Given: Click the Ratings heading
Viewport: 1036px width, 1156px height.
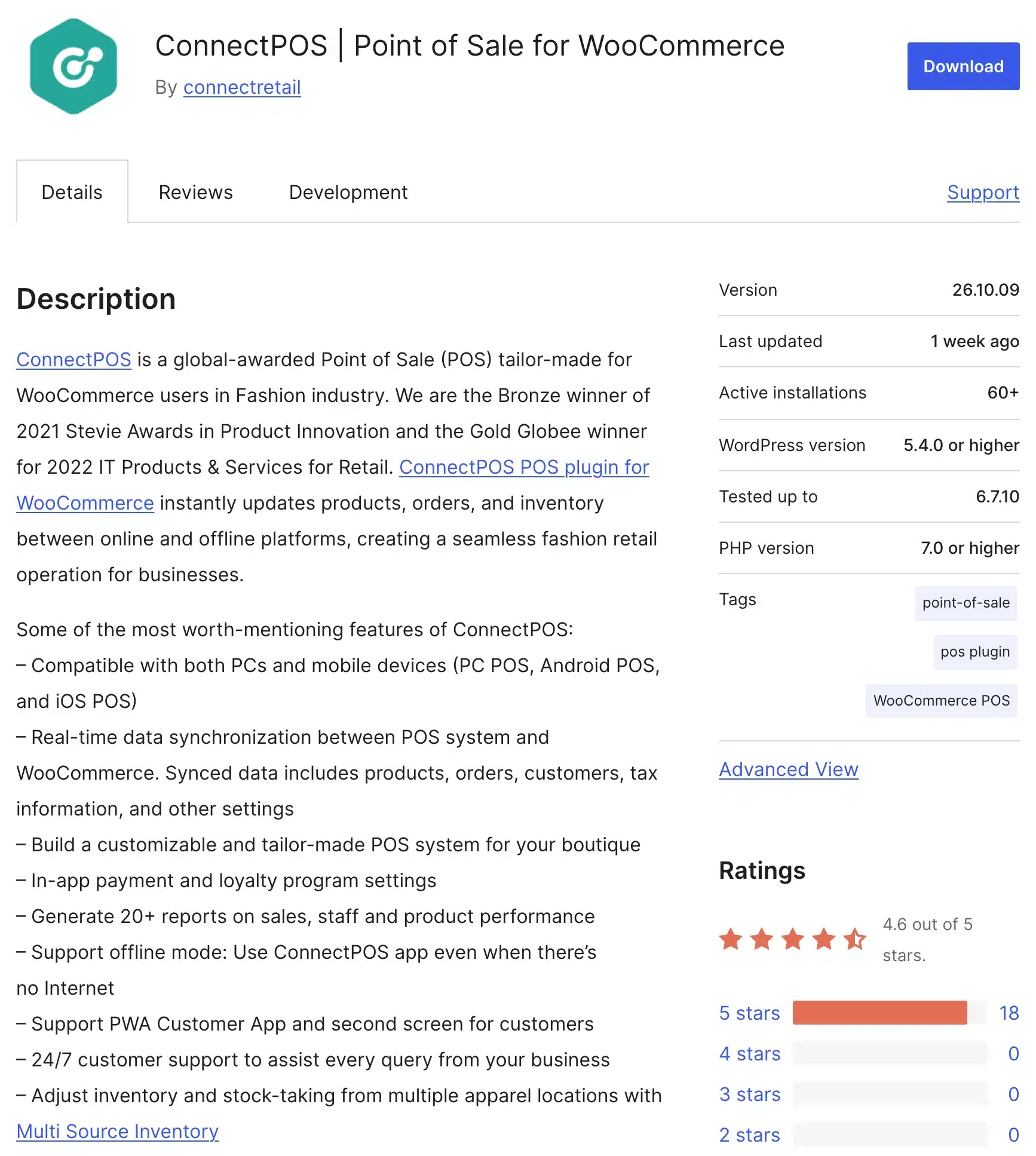Looking at the screenshot, I should (762, 870).
